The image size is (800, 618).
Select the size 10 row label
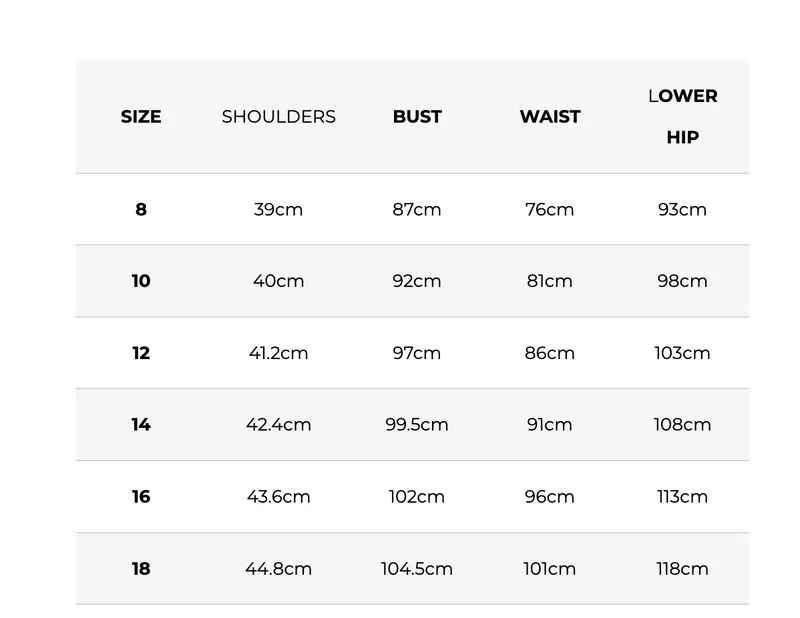(x=141, y=281)
